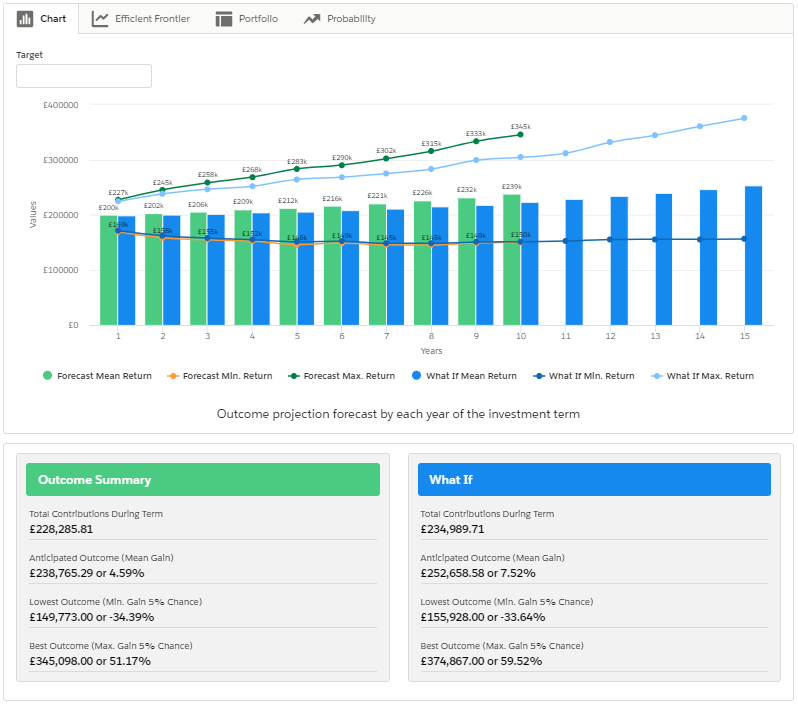Click the Efficient Frontier line graph icon

tap(100, 19)
